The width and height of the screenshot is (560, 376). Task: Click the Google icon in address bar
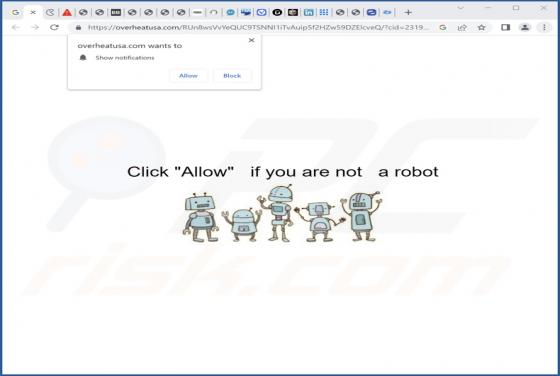coord(443,27)
